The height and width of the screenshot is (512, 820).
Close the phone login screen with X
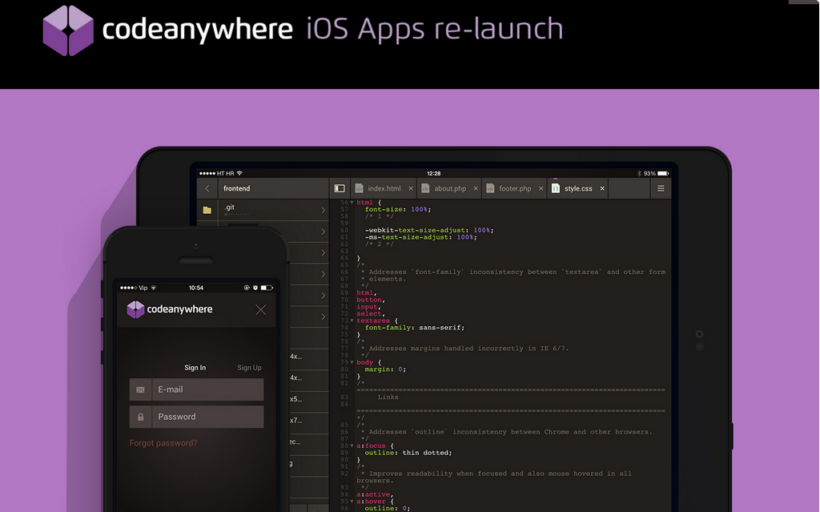(260, 310)
